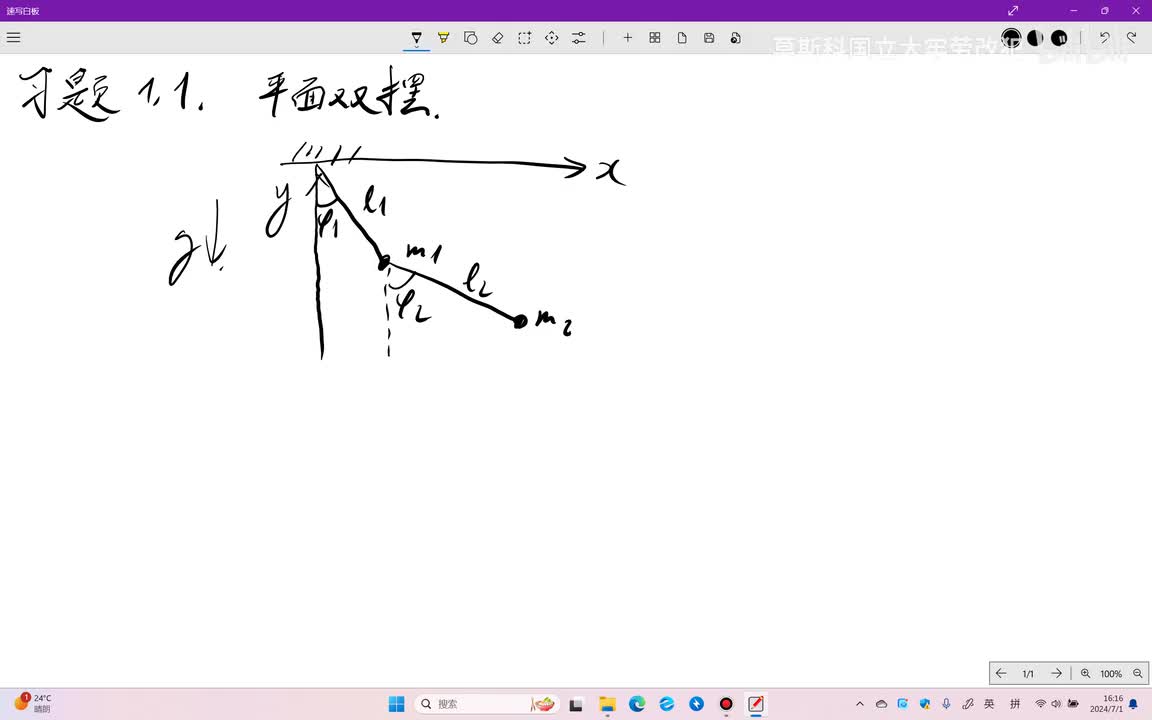Undo the last stroke

(1104, 37)
